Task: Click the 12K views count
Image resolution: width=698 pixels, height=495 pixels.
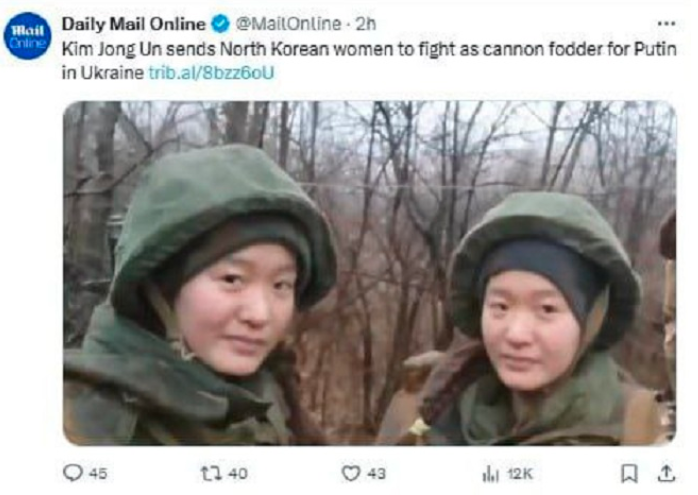Action: point(520,474)
